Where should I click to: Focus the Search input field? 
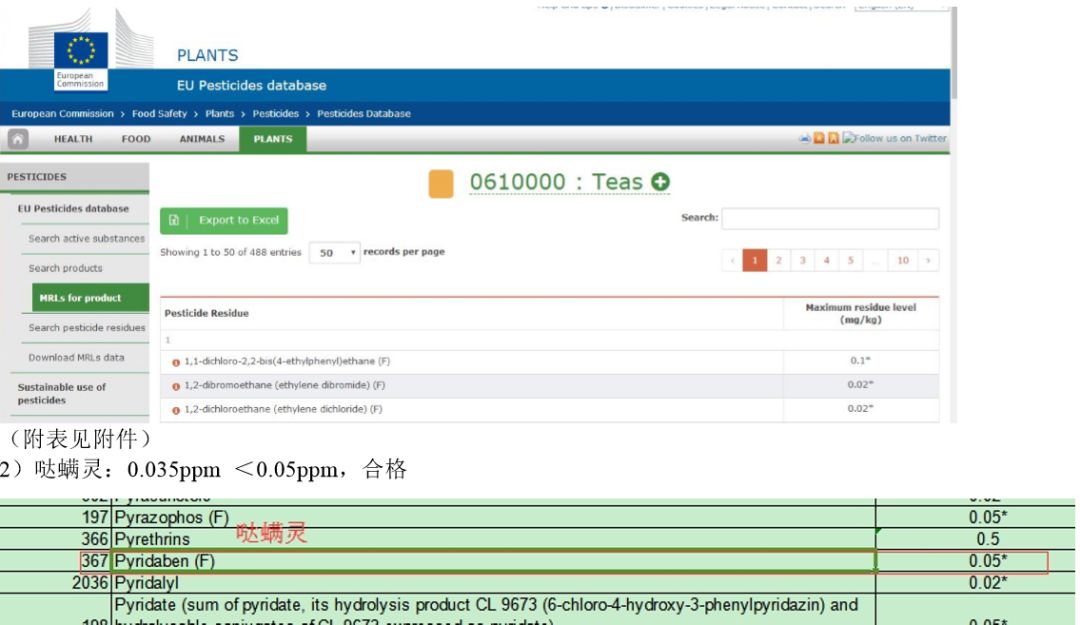click(x=830, y=218)
